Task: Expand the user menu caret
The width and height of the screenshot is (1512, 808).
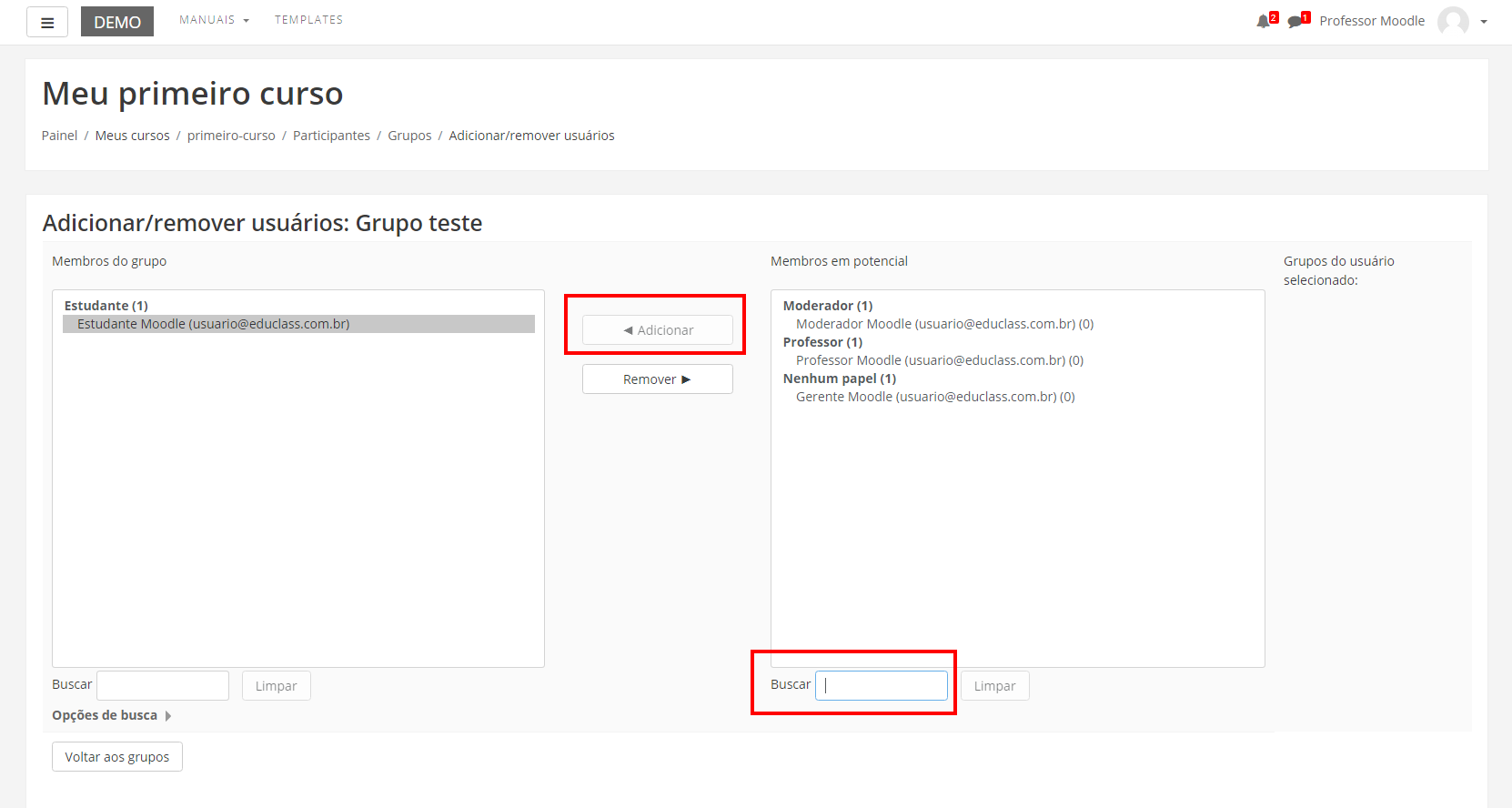Action: [1484, 22]
